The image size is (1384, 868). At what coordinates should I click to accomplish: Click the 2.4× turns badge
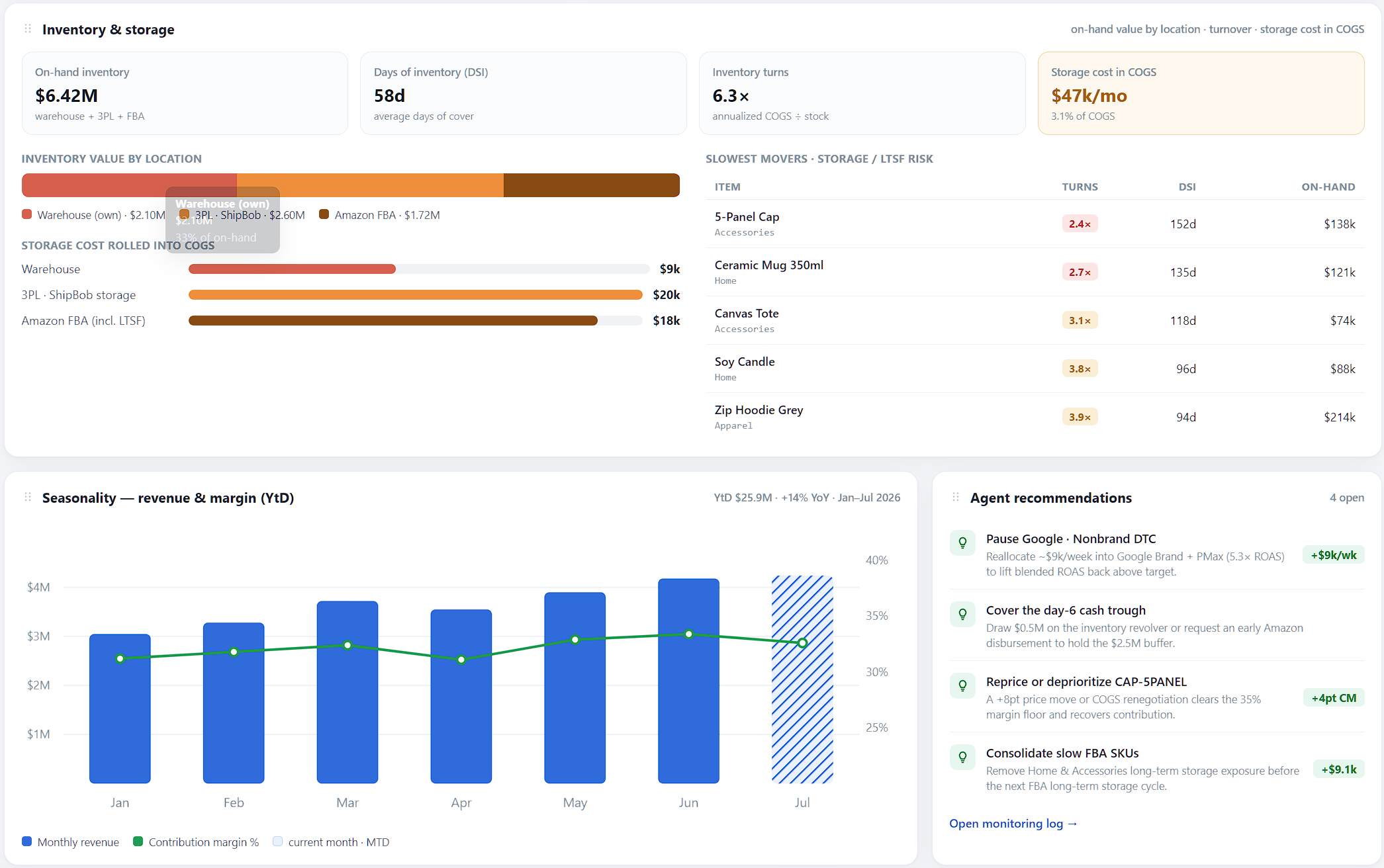point(1080,224)
